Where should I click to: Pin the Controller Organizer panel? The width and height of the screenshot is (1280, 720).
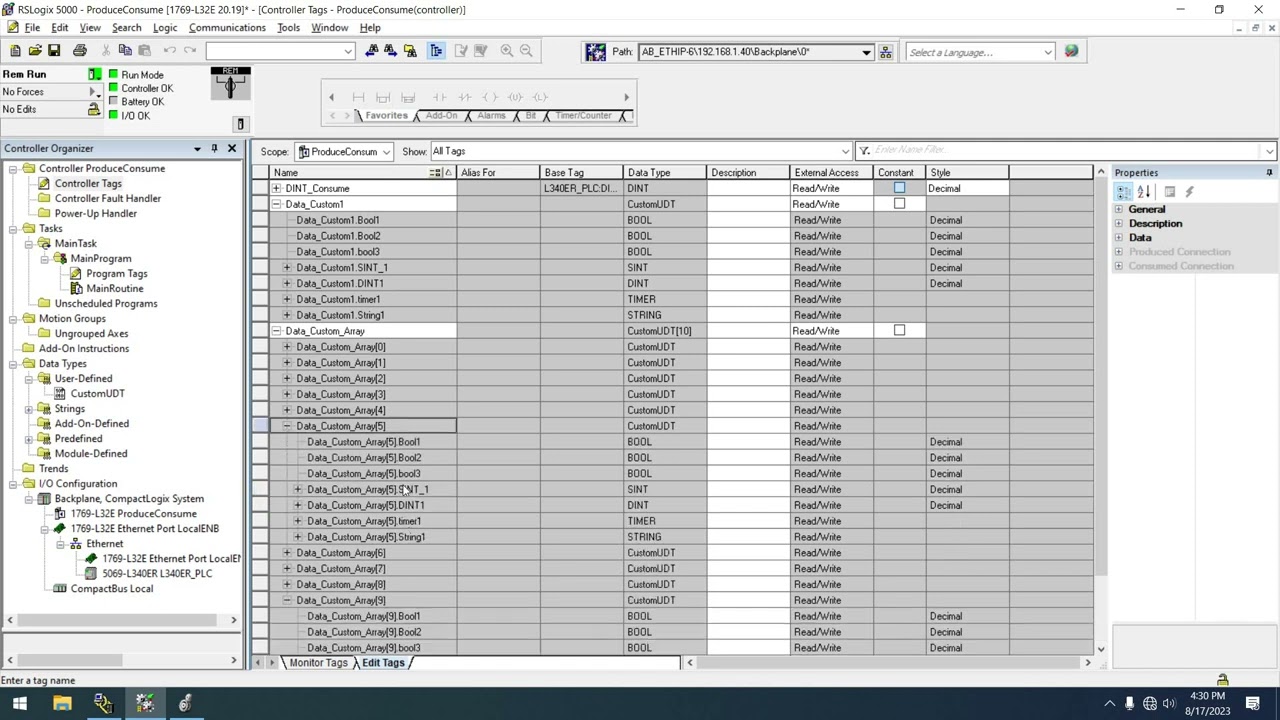(214, 149)
